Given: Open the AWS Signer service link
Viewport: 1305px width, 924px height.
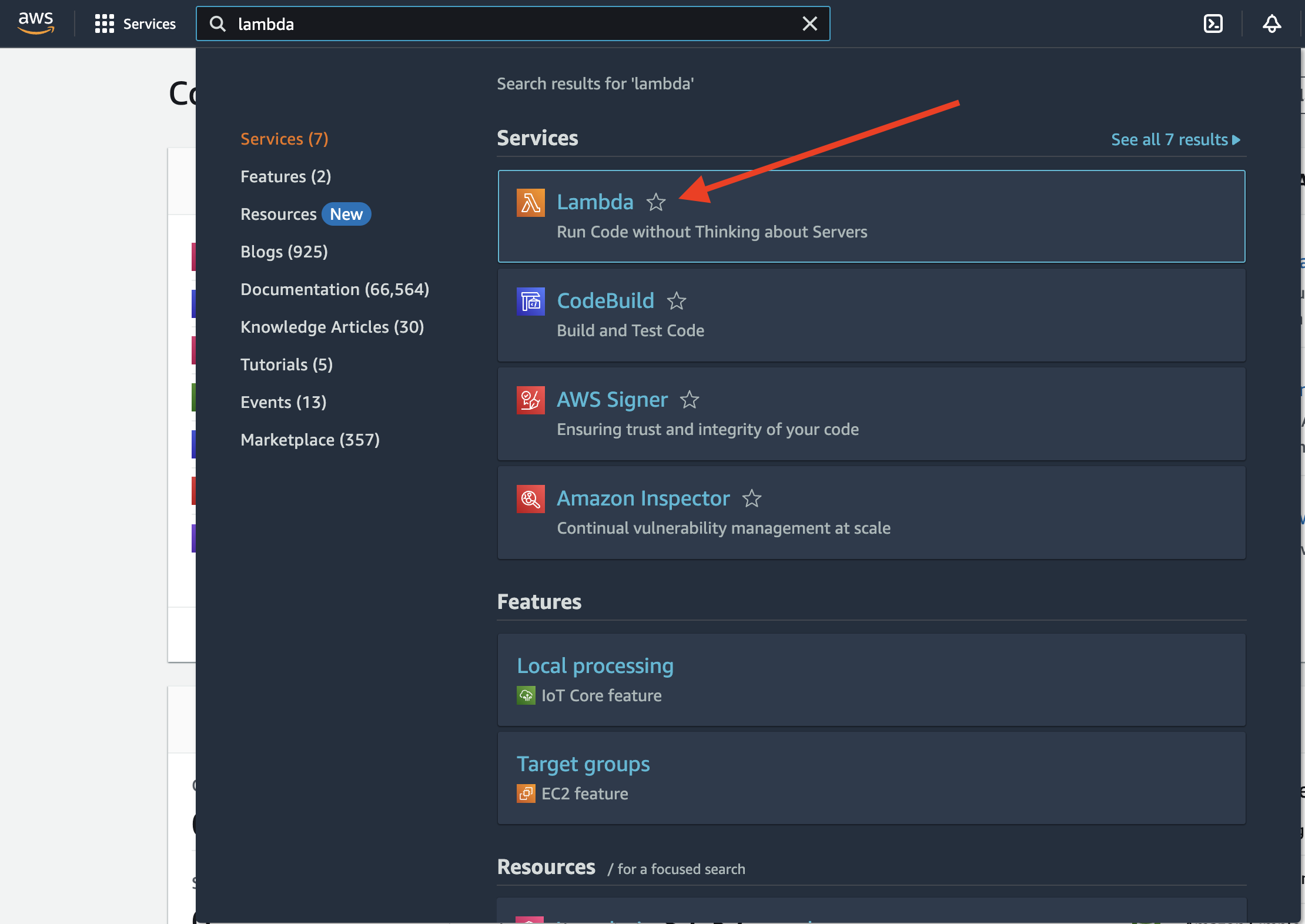Looking at the screenshot, I should coord(612,400).
